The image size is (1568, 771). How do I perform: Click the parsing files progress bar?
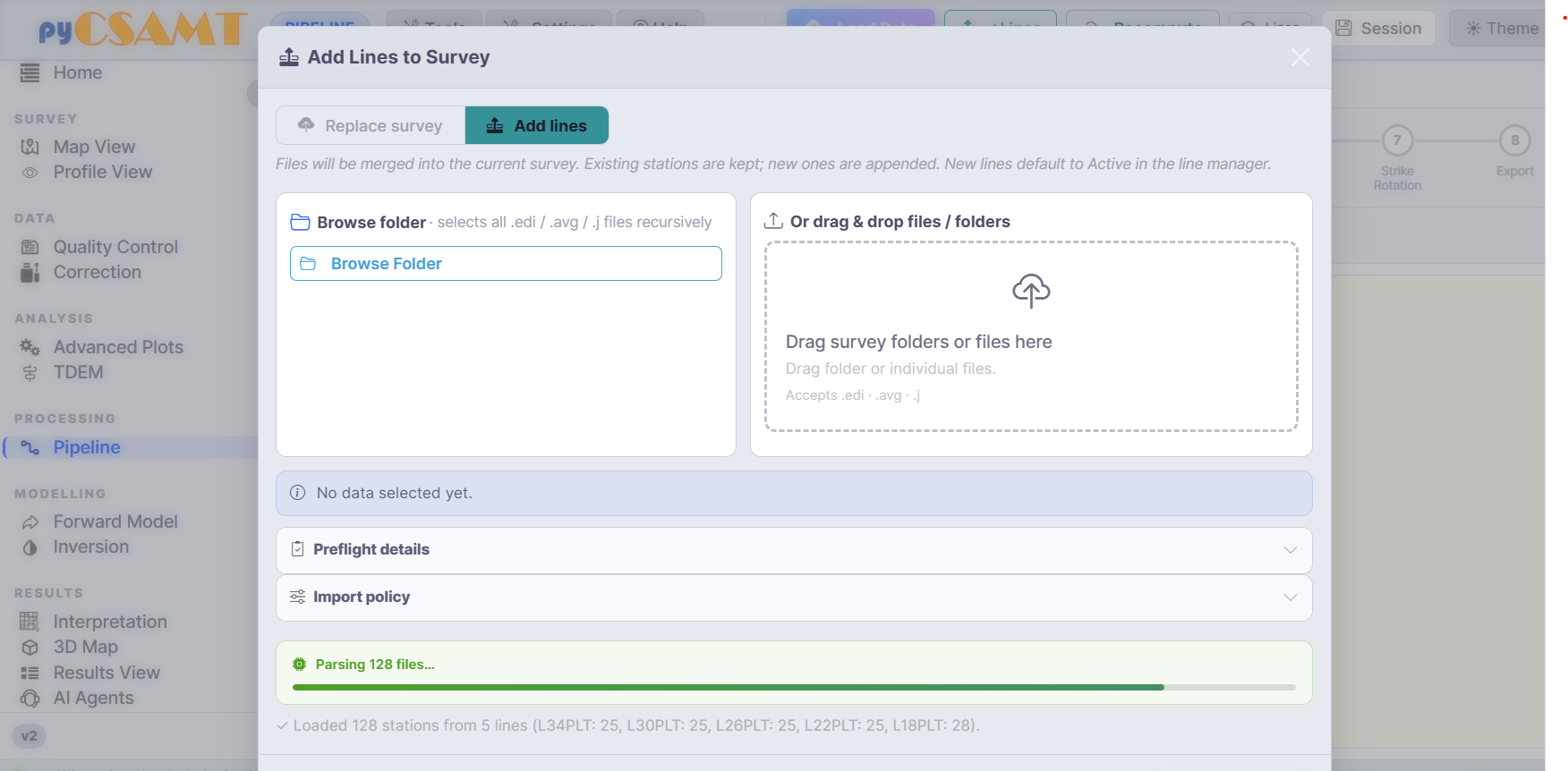[x=794, y=687]
